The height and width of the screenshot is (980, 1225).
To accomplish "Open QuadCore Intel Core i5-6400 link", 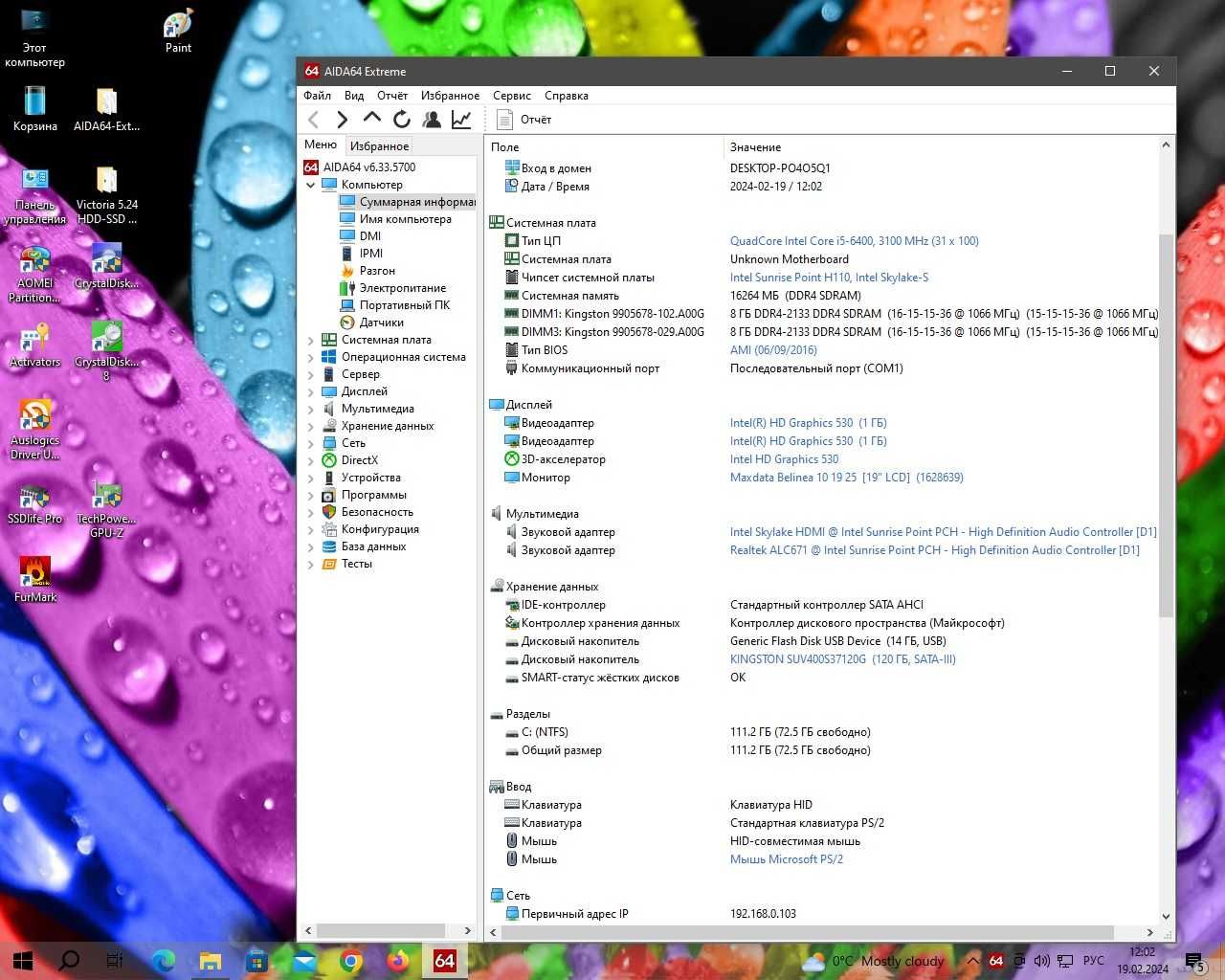I will click(855, 241).
